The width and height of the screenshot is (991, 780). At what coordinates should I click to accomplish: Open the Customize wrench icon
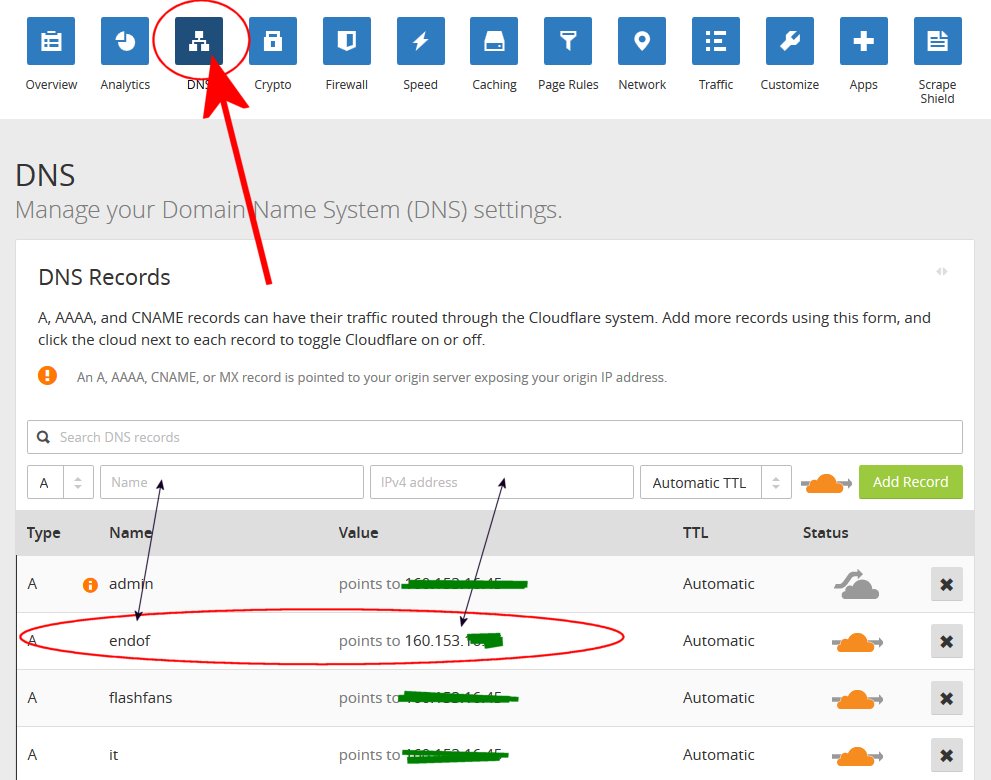coord(789,41)
